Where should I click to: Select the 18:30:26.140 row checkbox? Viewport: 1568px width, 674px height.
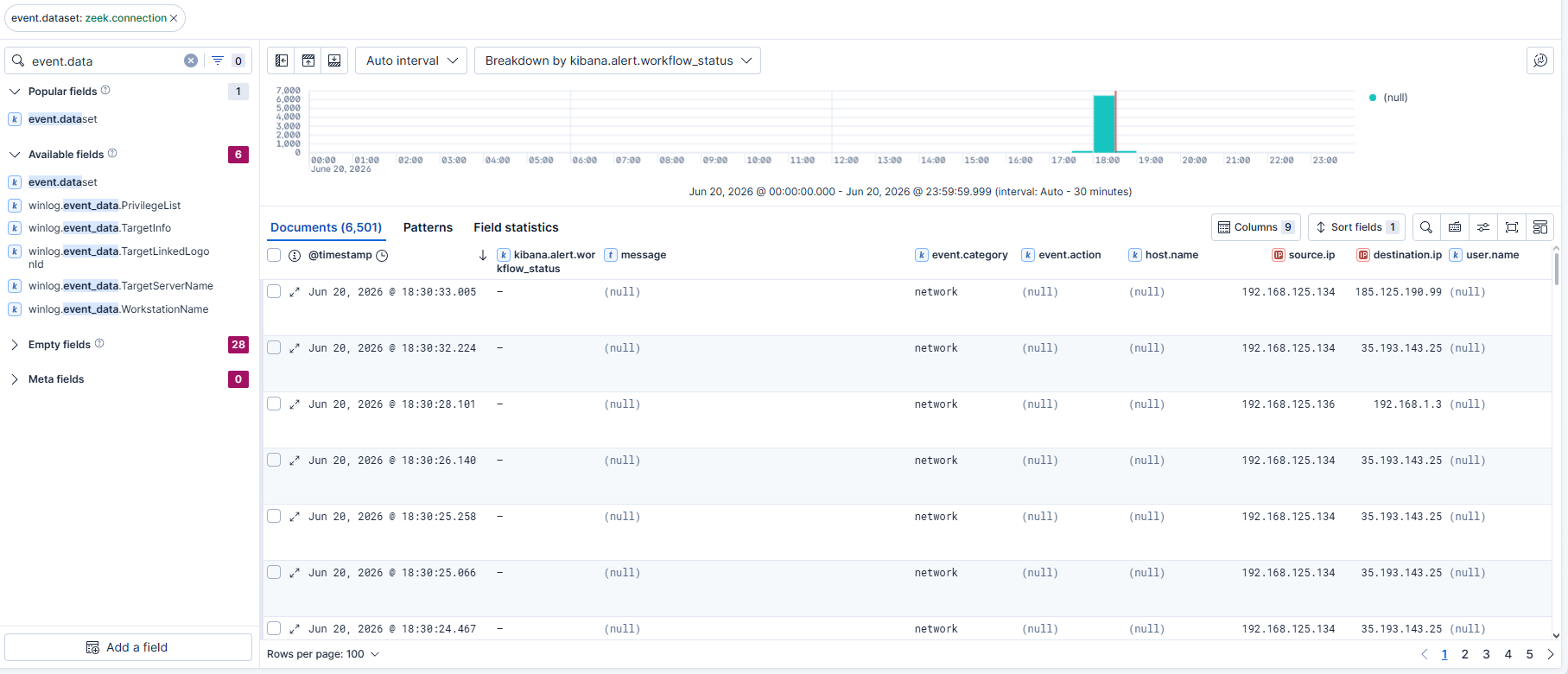pos(274,460)
